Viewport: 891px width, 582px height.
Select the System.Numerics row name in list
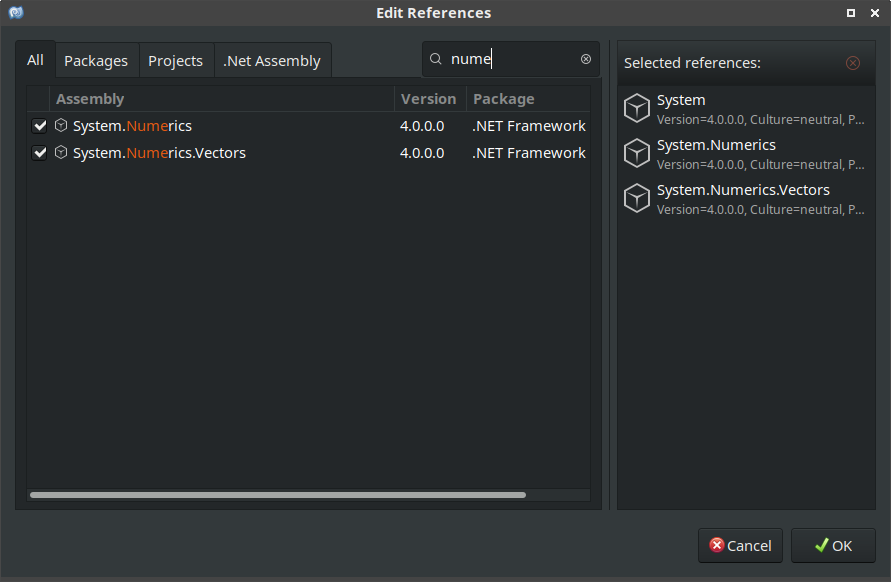pos(132,126)
